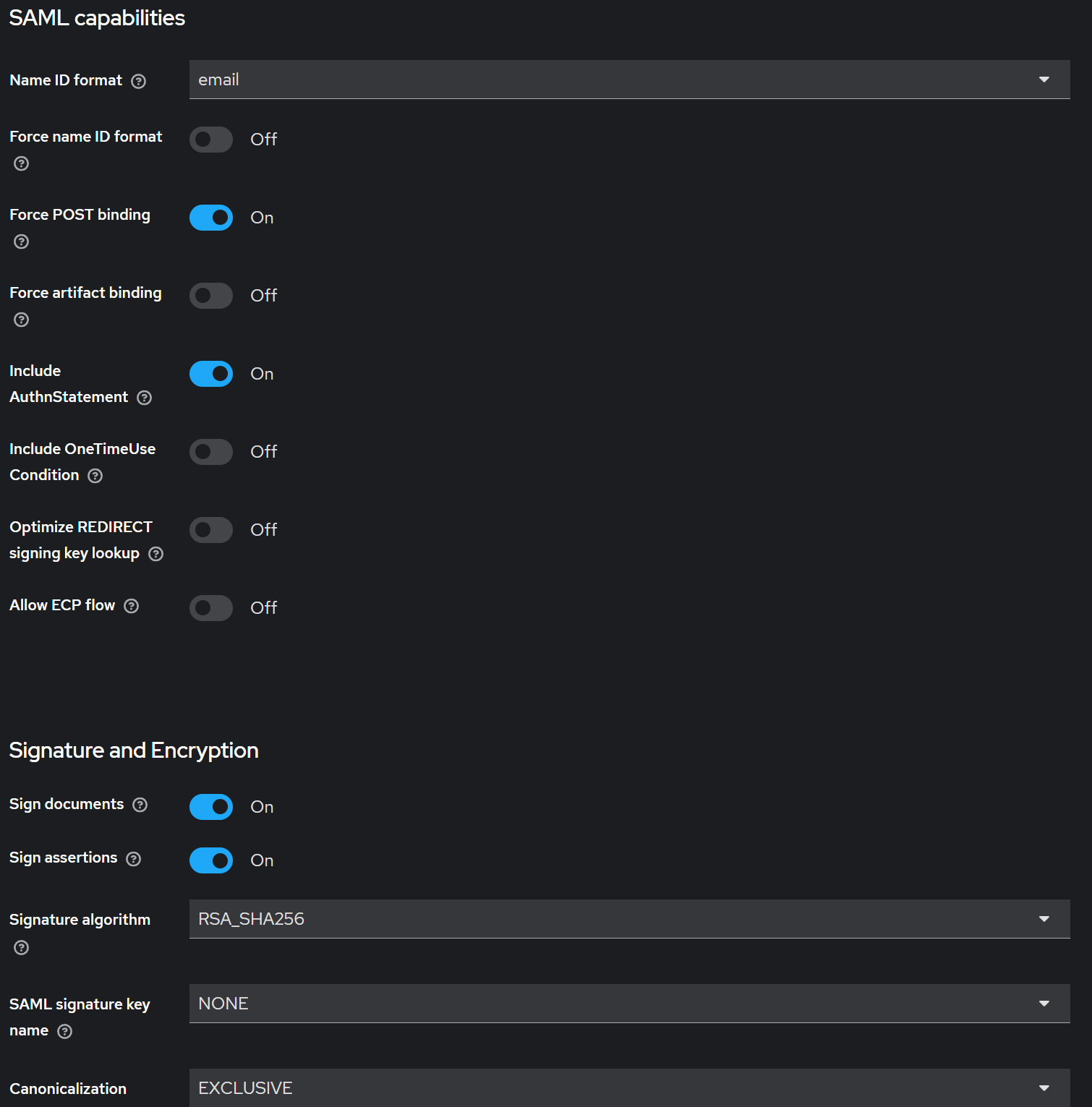This screenshot has height=1107, width=1092.
Task: Open help for Include AuthnStatement
Action: [144, 398]
